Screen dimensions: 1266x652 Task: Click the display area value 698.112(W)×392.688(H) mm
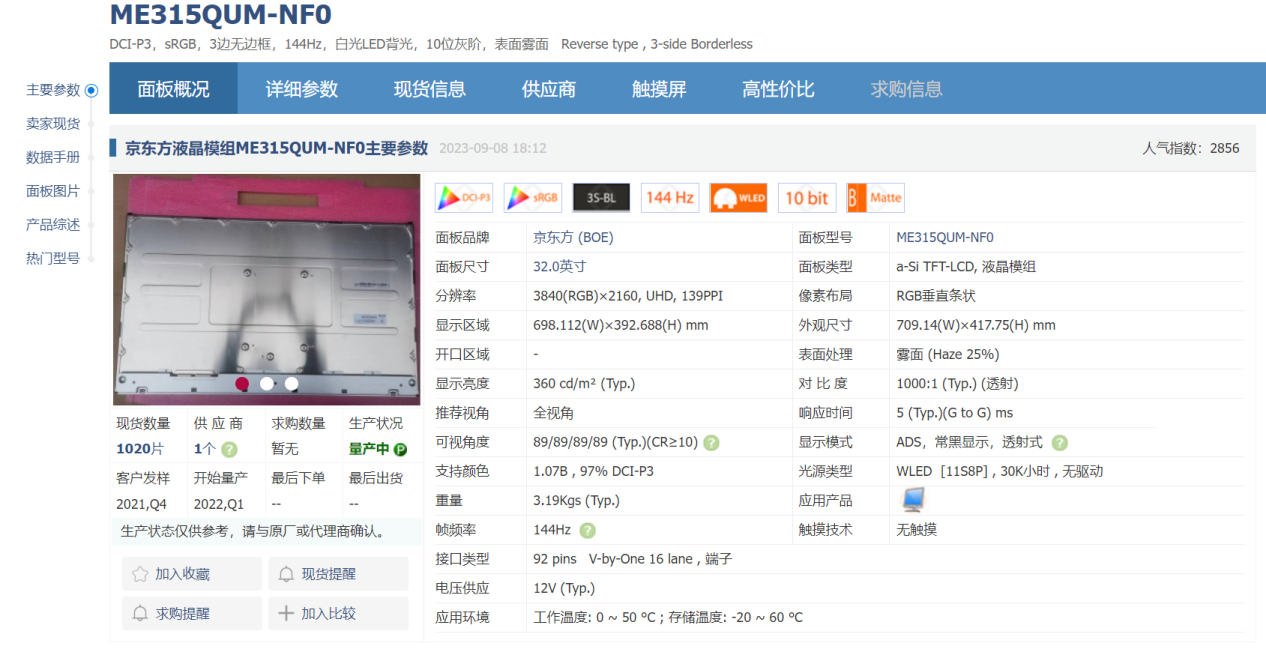621,325
